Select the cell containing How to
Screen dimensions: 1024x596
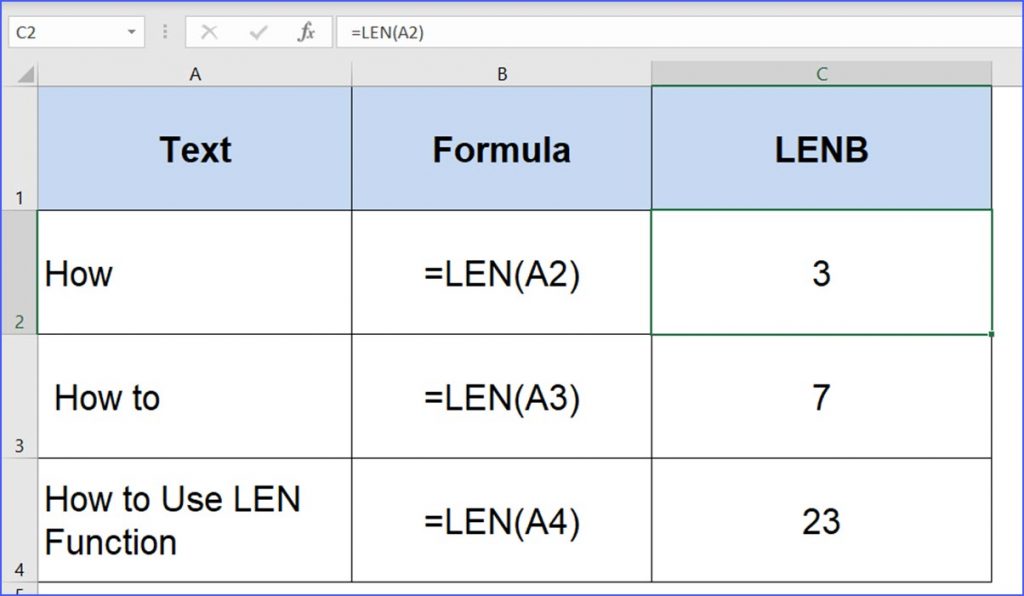coord(195,396)
